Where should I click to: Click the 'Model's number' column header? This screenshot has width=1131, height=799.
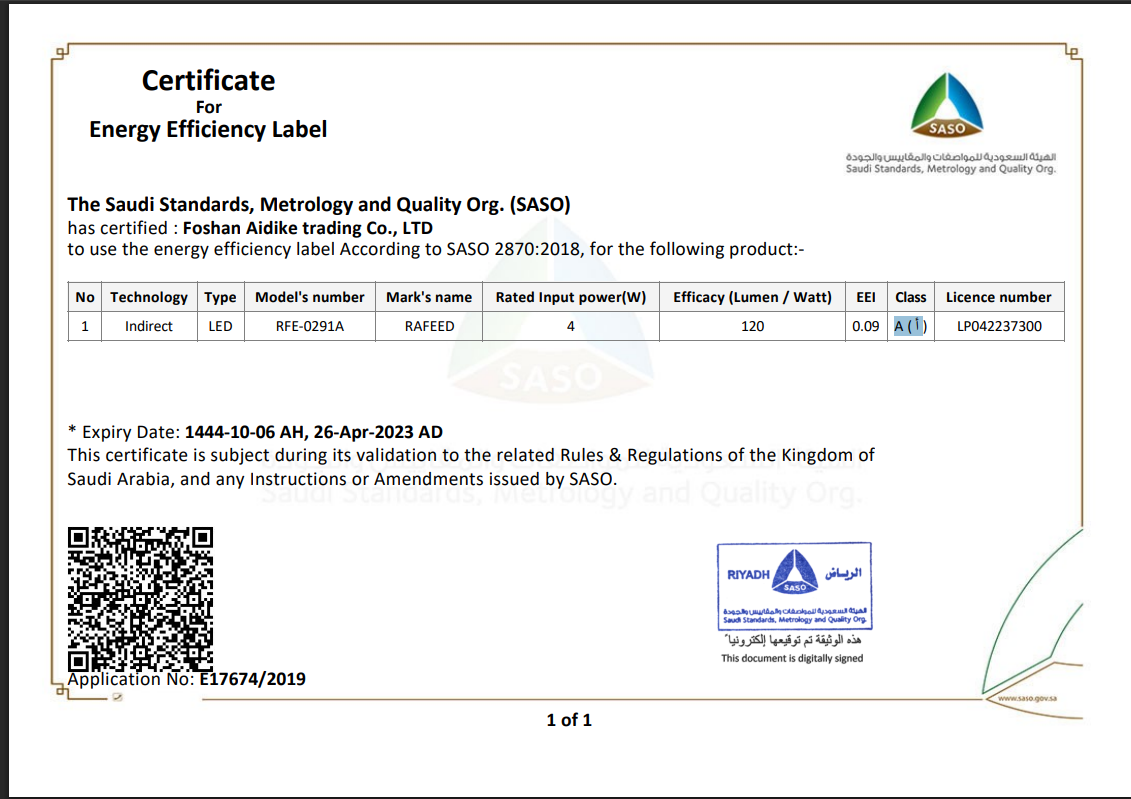click(x=309, y=297)
